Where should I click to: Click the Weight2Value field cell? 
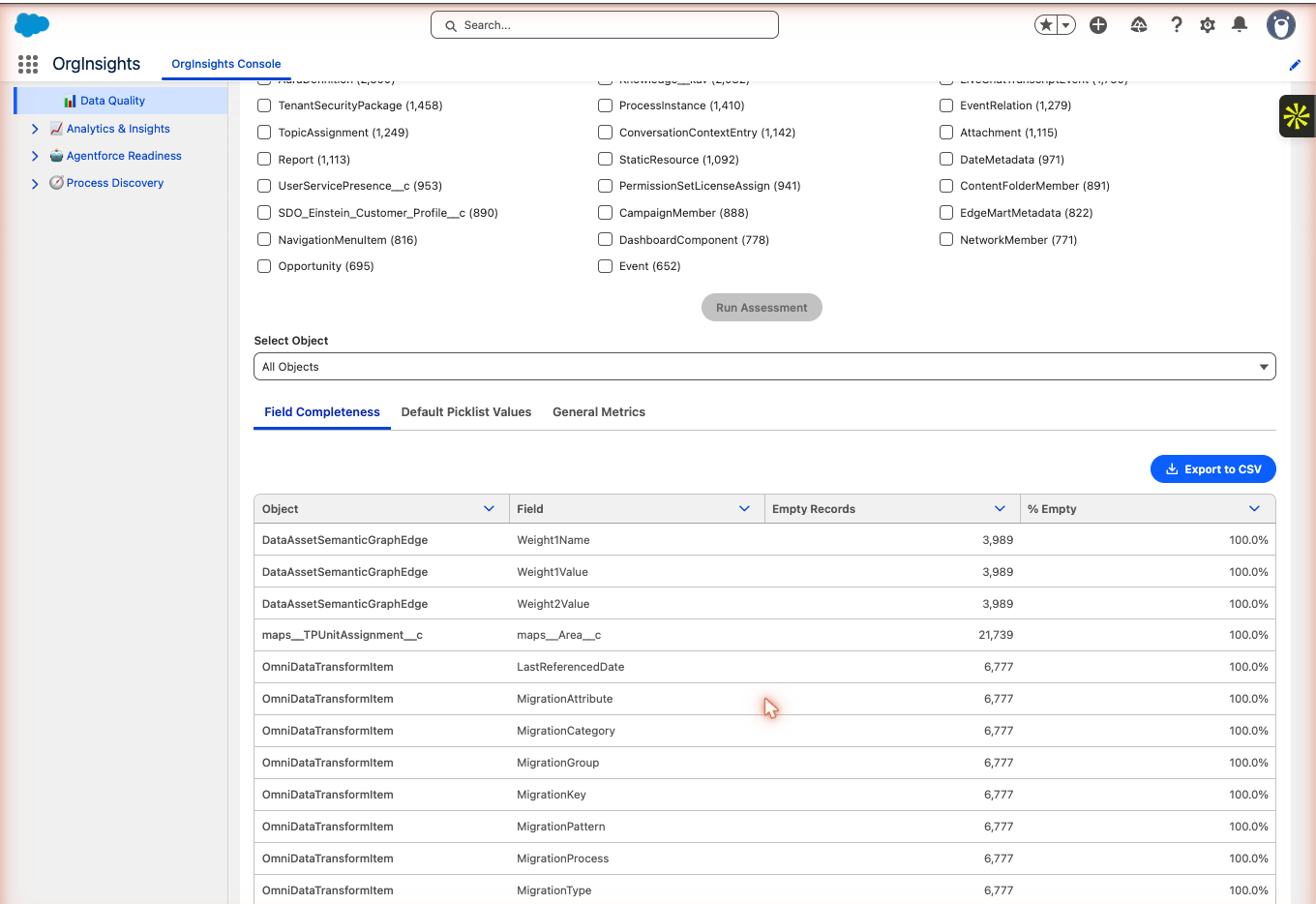[636, 604]
